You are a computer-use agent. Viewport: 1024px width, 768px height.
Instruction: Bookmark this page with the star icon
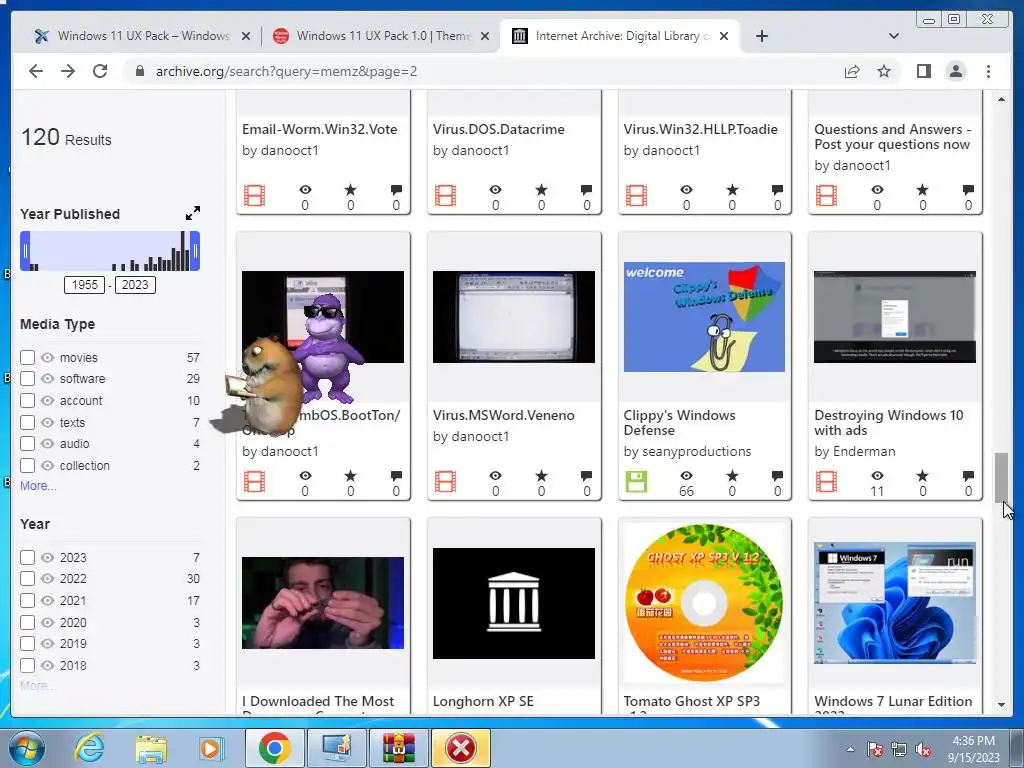pyautogui.click(x=884, y=71)
